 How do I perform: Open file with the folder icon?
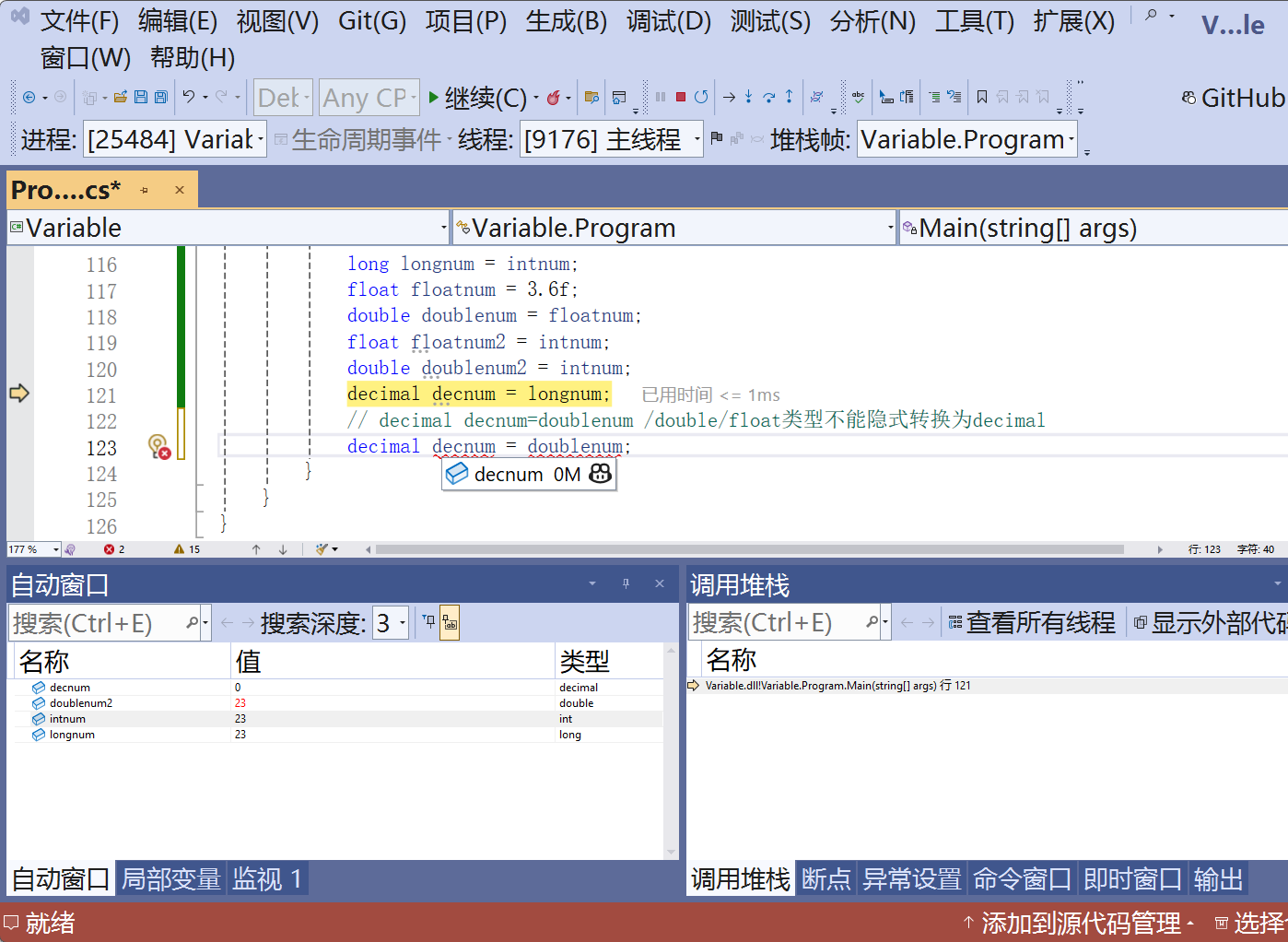pyautogui.click(x=120, y=97)
